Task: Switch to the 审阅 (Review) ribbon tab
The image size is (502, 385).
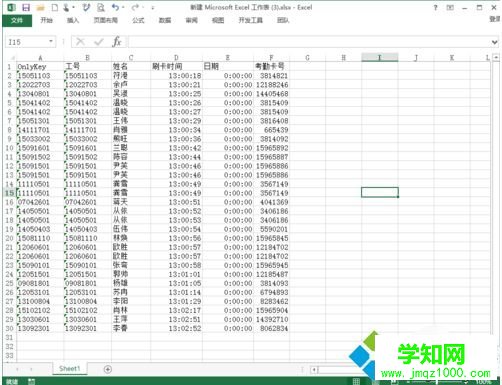Action: tap(191, 20)
